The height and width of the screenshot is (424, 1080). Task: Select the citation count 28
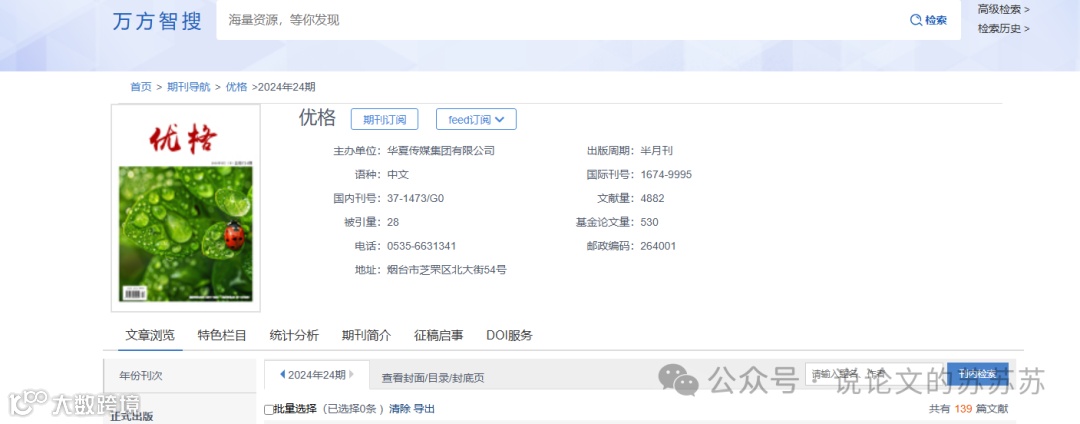(393, 222)
